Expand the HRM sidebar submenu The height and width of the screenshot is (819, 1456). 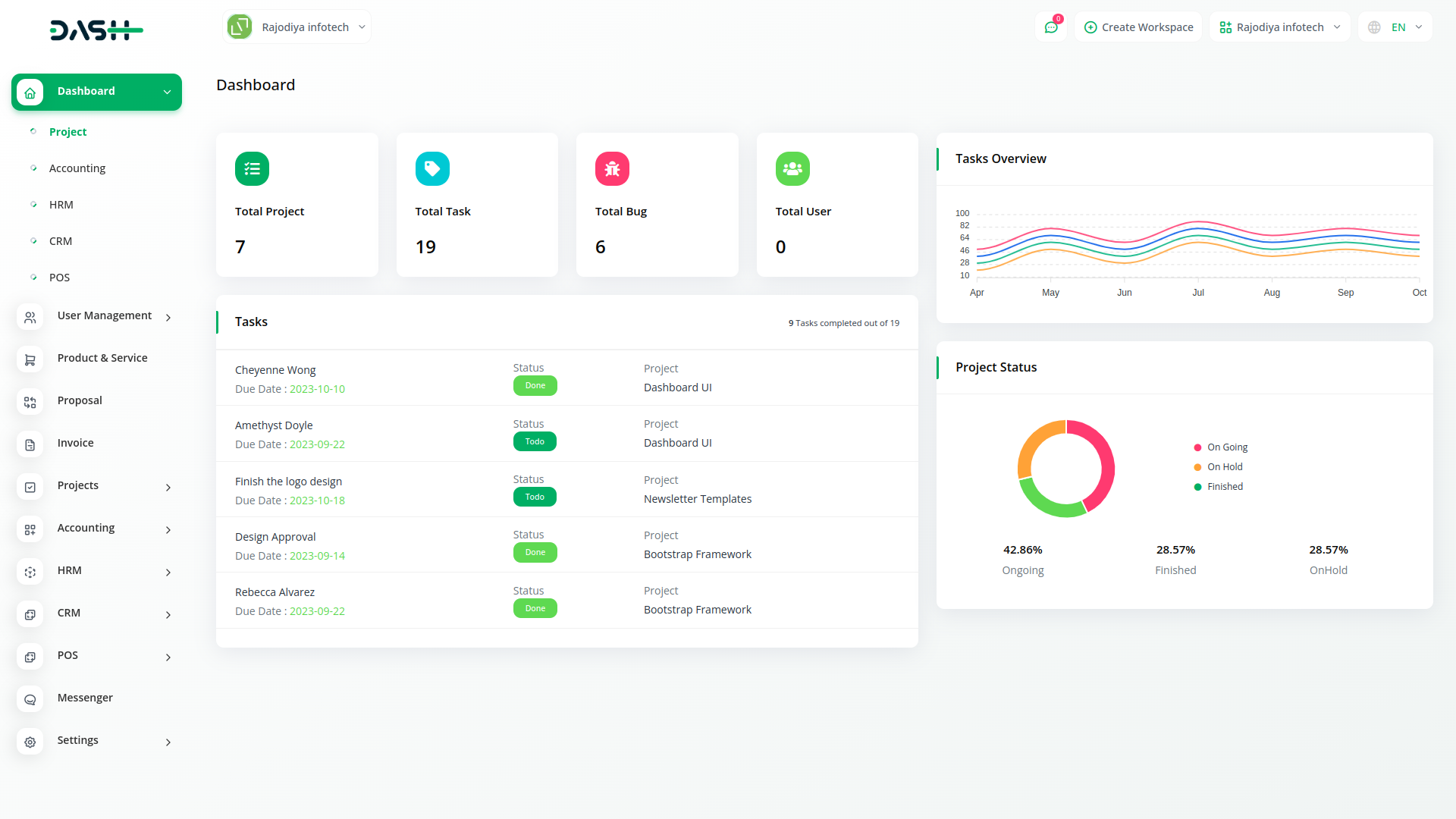tap(69, 570)
